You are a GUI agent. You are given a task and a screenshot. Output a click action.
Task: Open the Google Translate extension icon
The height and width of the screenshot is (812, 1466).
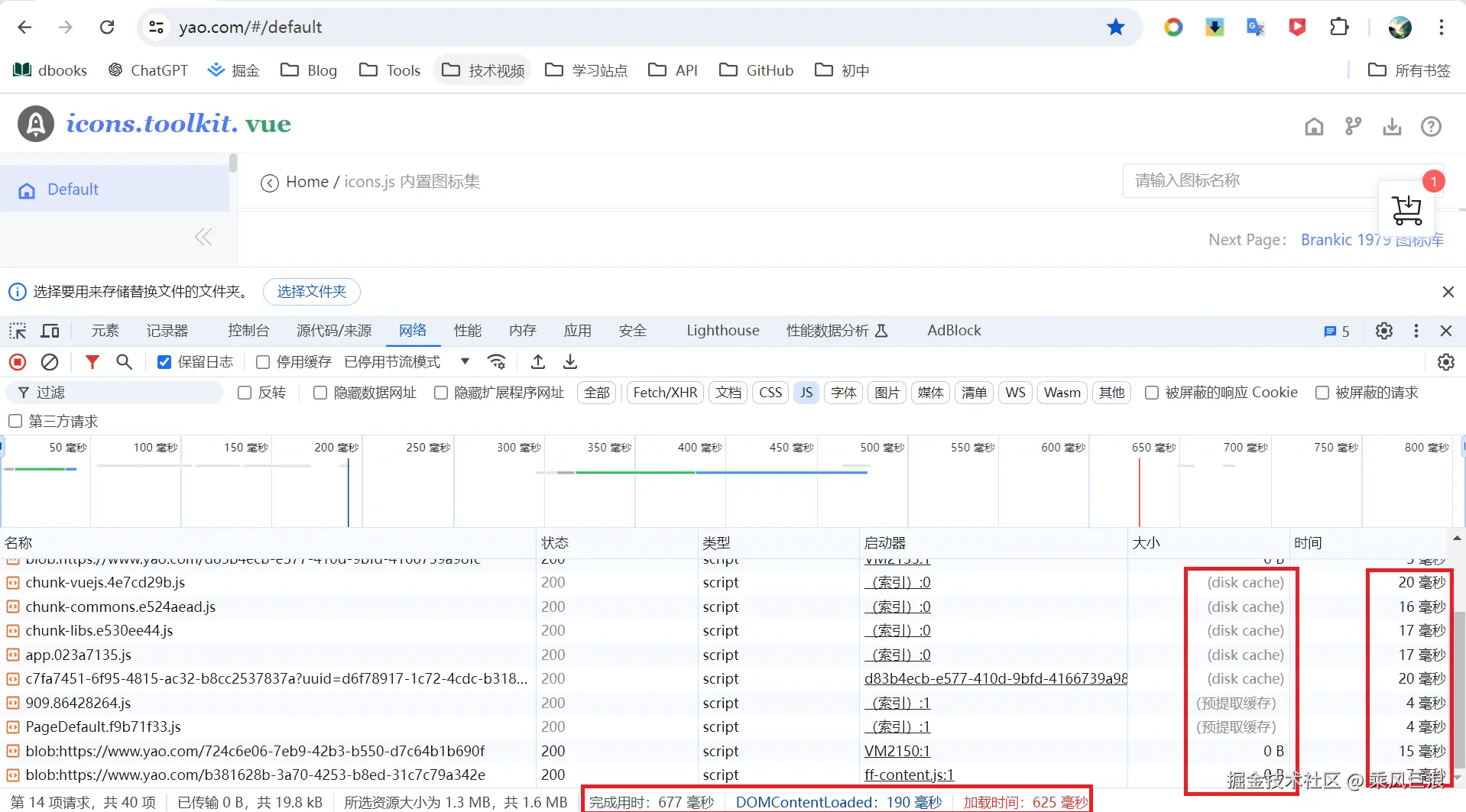1255,27
